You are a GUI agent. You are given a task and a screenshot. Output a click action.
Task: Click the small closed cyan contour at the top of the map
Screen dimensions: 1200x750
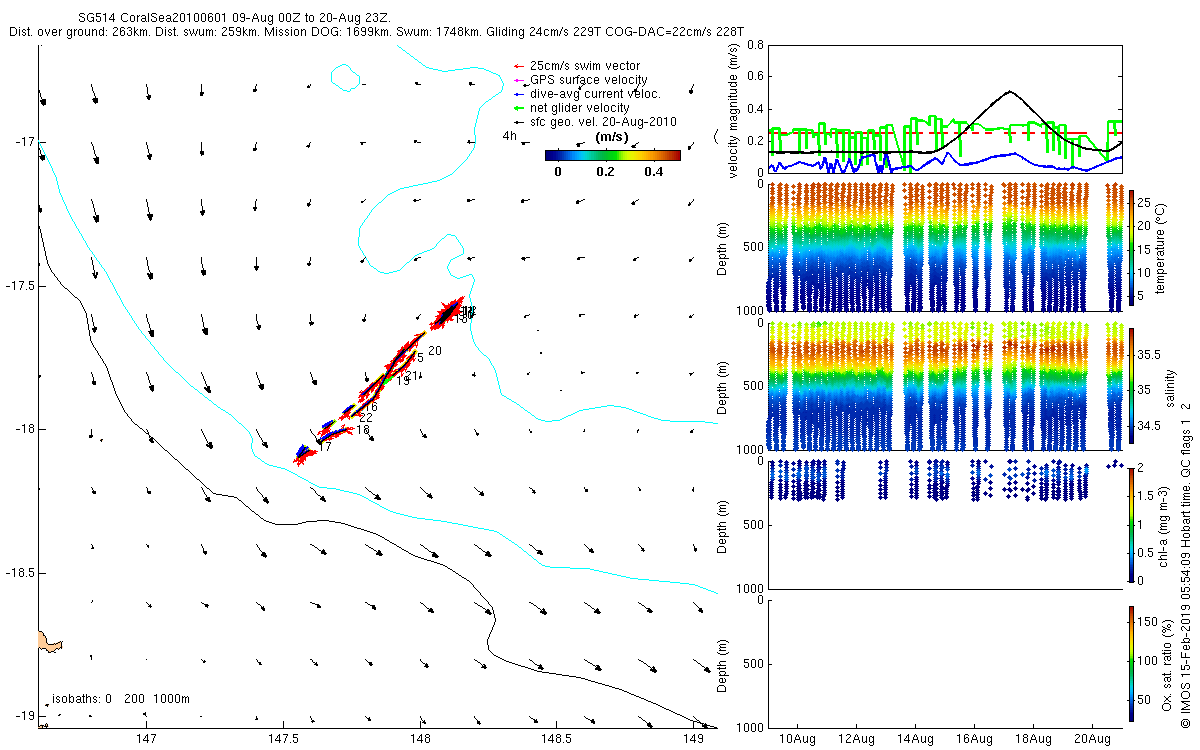(x=345, y=76)
